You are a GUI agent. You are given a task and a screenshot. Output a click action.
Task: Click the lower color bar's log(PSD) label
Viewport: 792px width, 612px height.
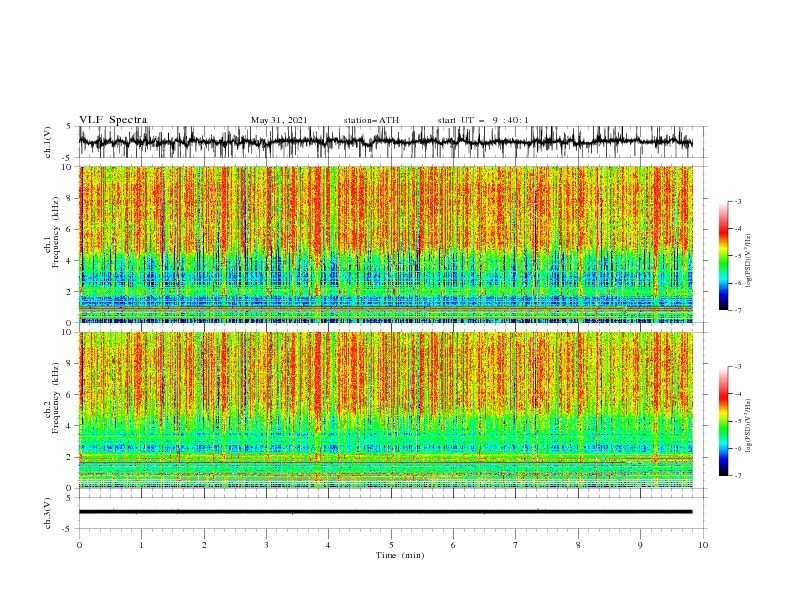coord(748,426)
